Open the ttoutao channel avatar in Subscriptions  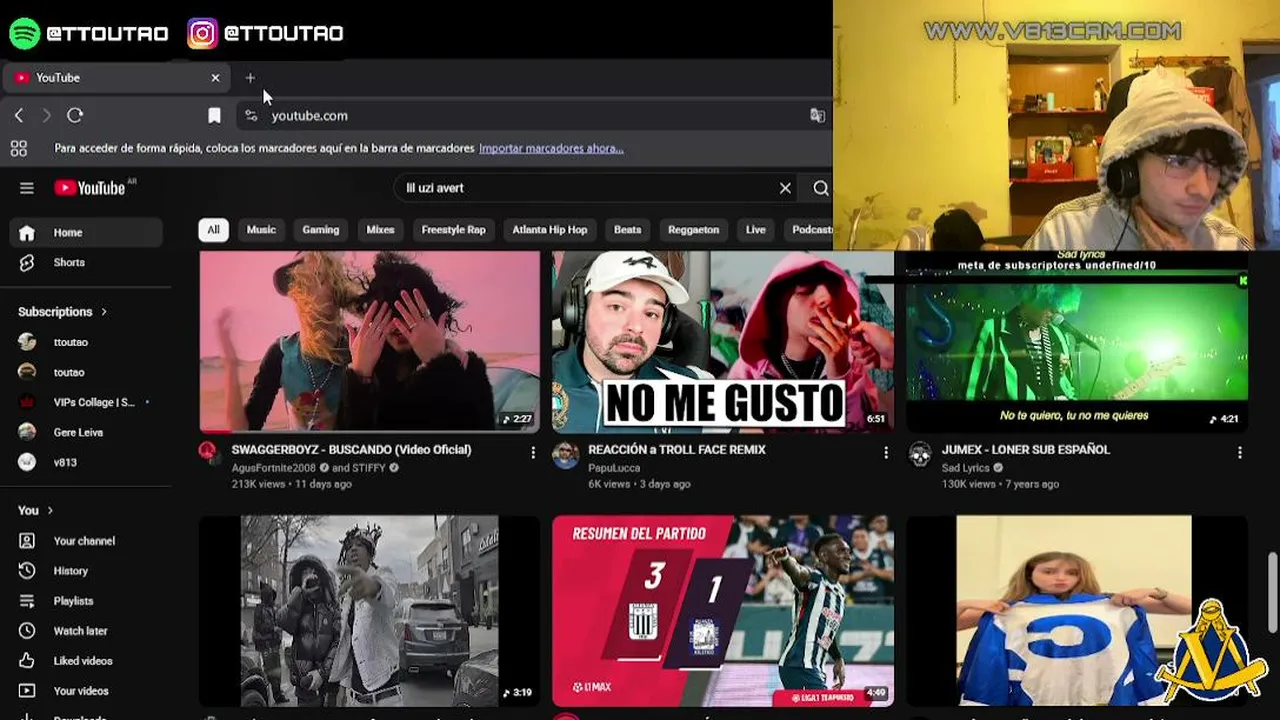coord(27,342)
